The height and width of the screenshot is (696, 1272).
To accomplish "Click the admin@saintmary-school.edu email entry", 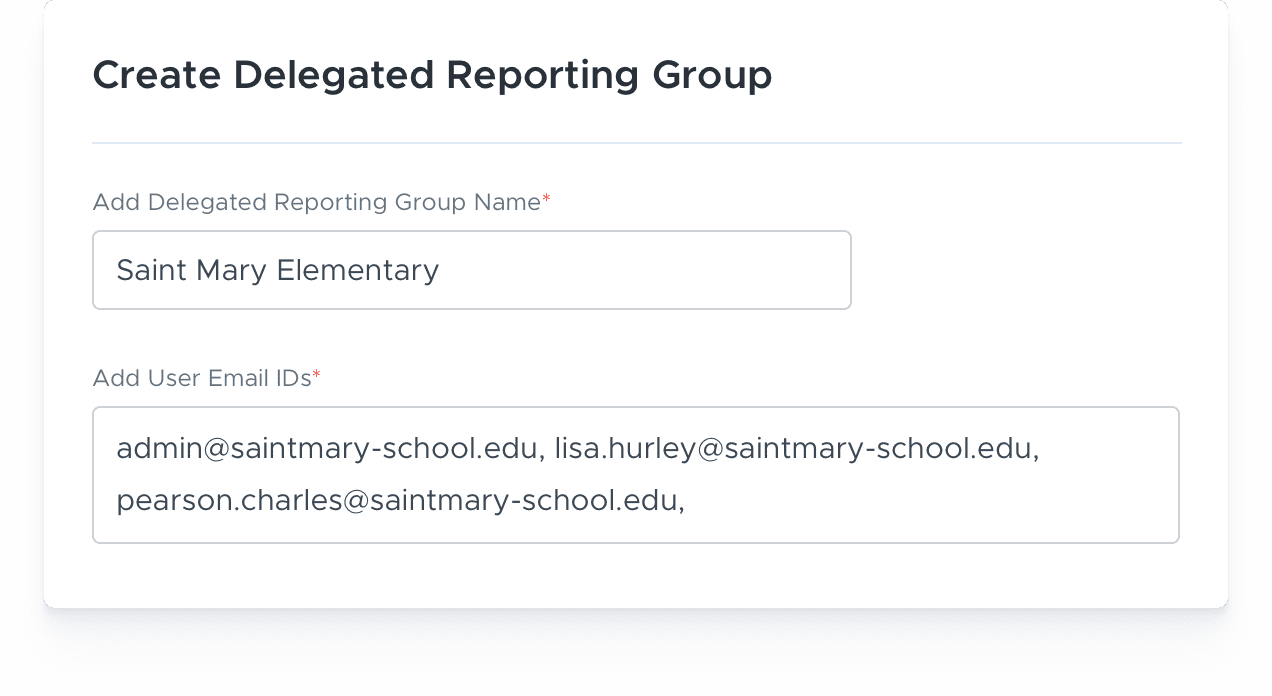I will coord(327,449).
